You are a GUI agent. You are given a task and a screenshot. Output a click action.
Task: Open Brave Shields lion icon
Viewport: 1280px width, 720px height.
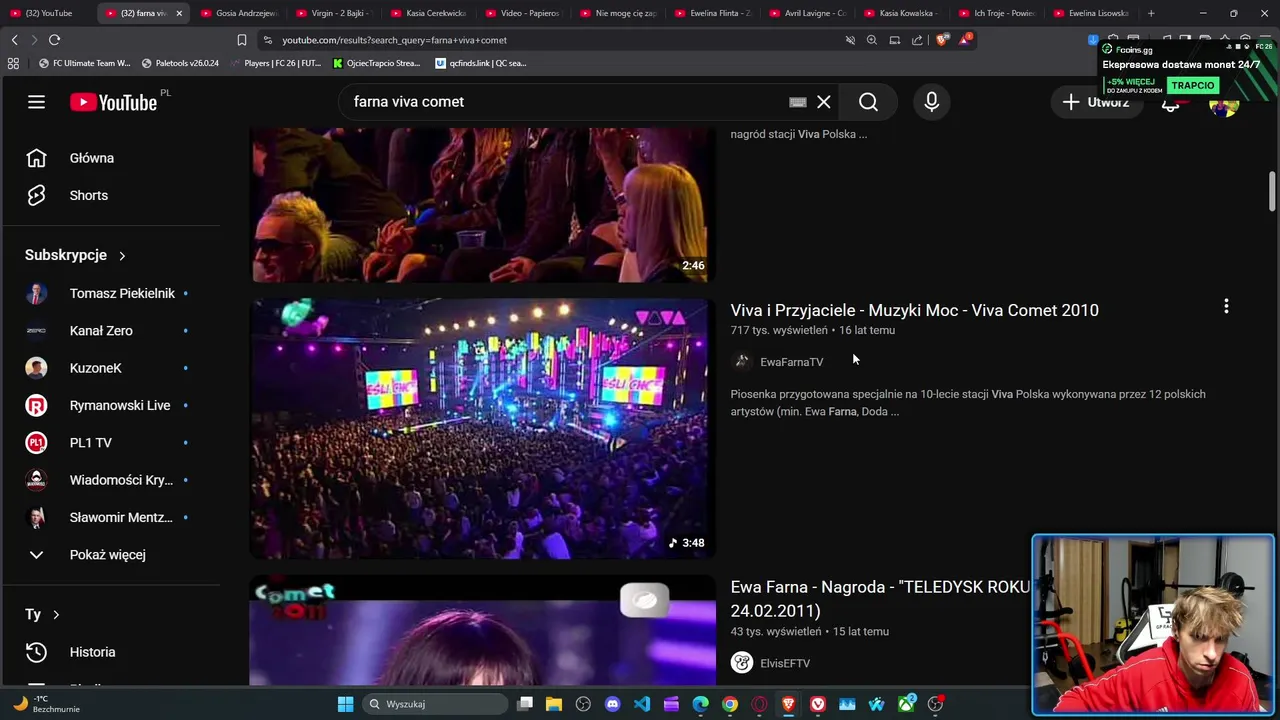click(942, 40)
